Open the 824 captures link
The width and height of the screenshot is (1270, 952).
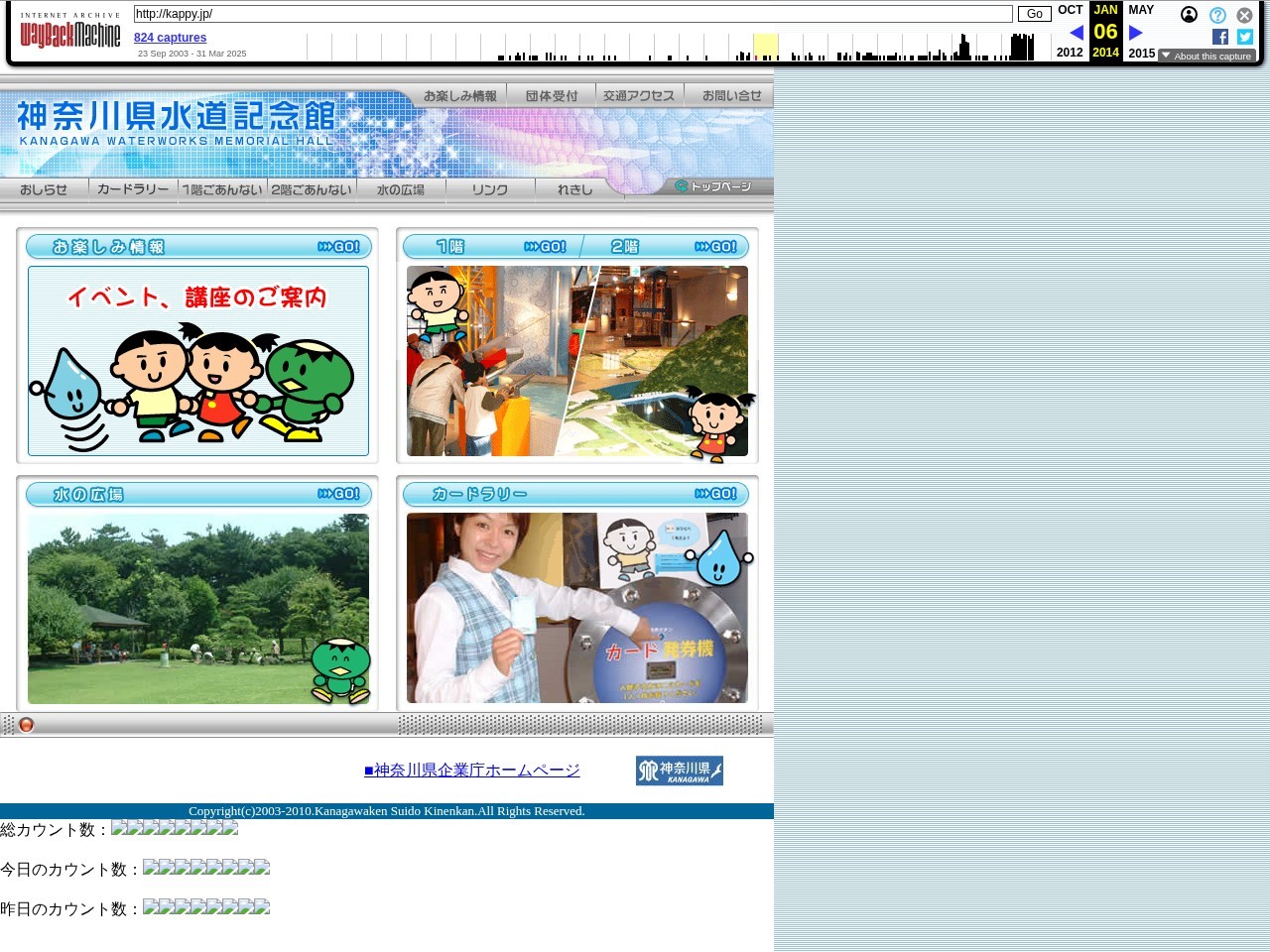pos(170,38)
